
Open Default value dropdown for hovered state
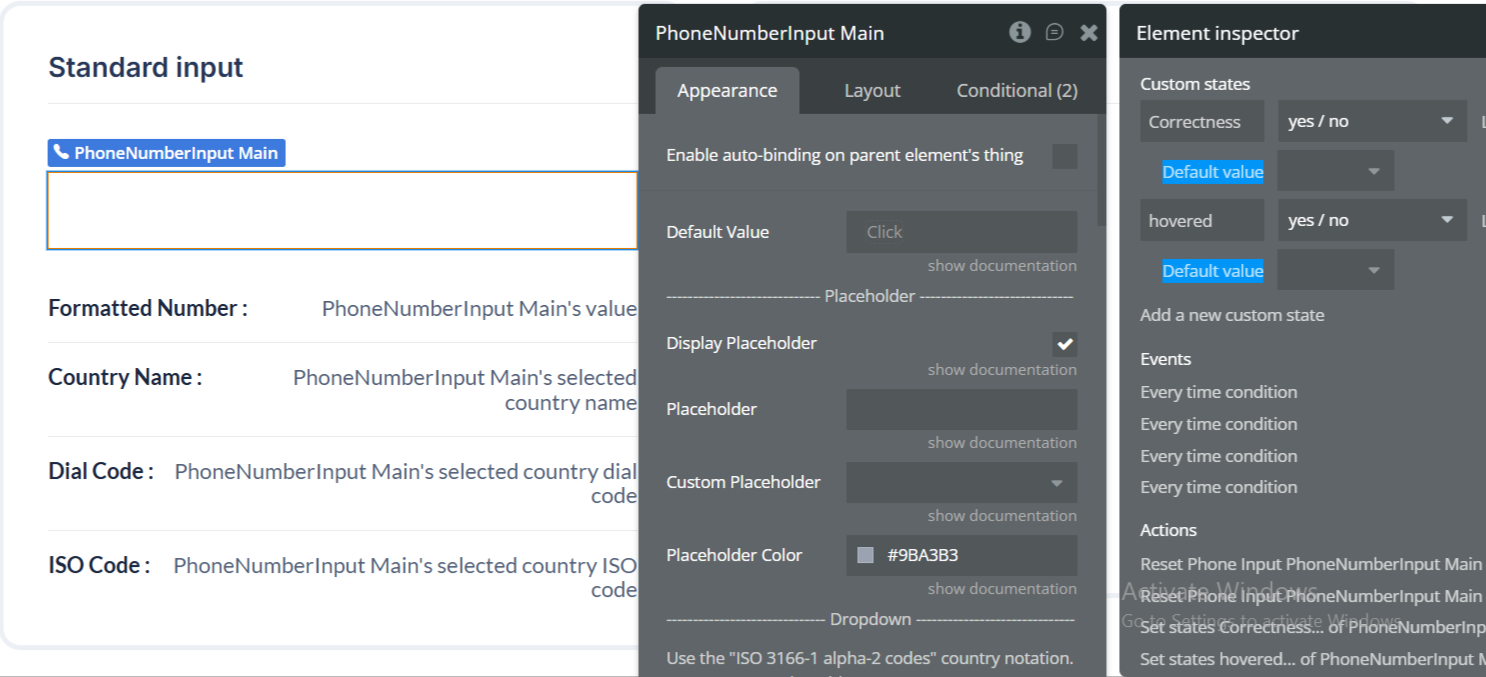(1335, 271)
